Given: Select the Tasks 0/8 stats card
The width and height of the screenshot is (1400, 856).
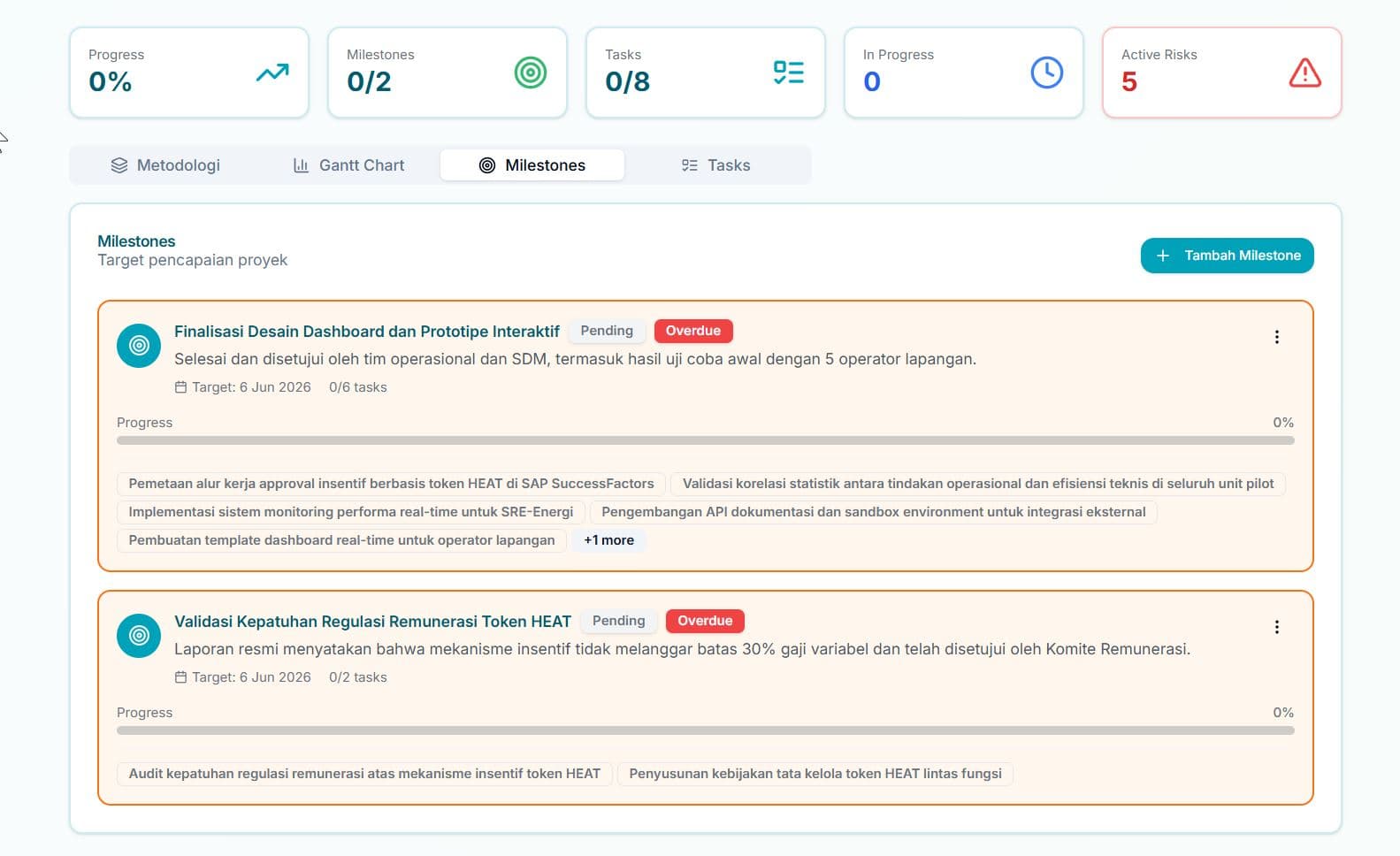Looking at the screenshot, I should [x=706, y=73].
